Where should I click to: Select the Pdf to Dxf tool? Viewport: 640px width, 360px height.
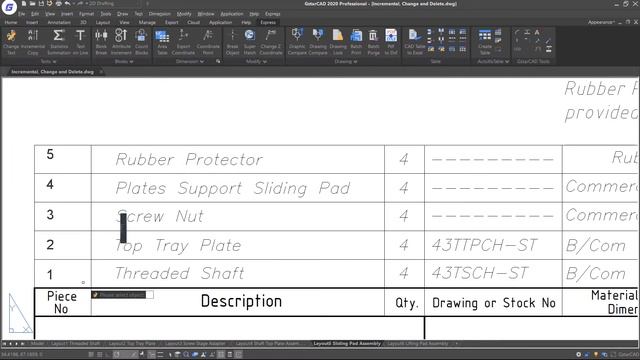391,42
